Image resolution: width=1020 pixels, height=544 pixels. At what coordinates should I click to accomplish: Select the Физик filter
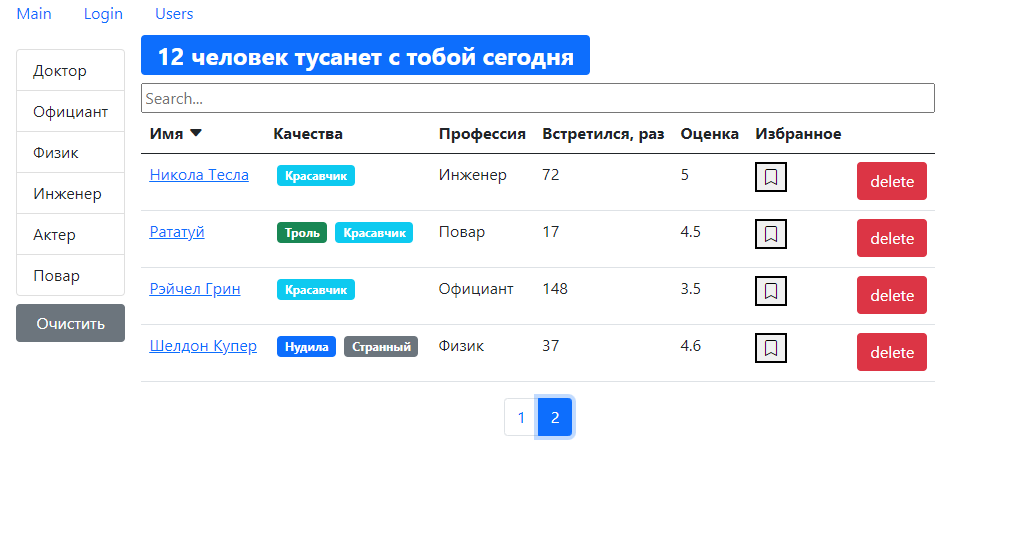[x=70, y=152]
